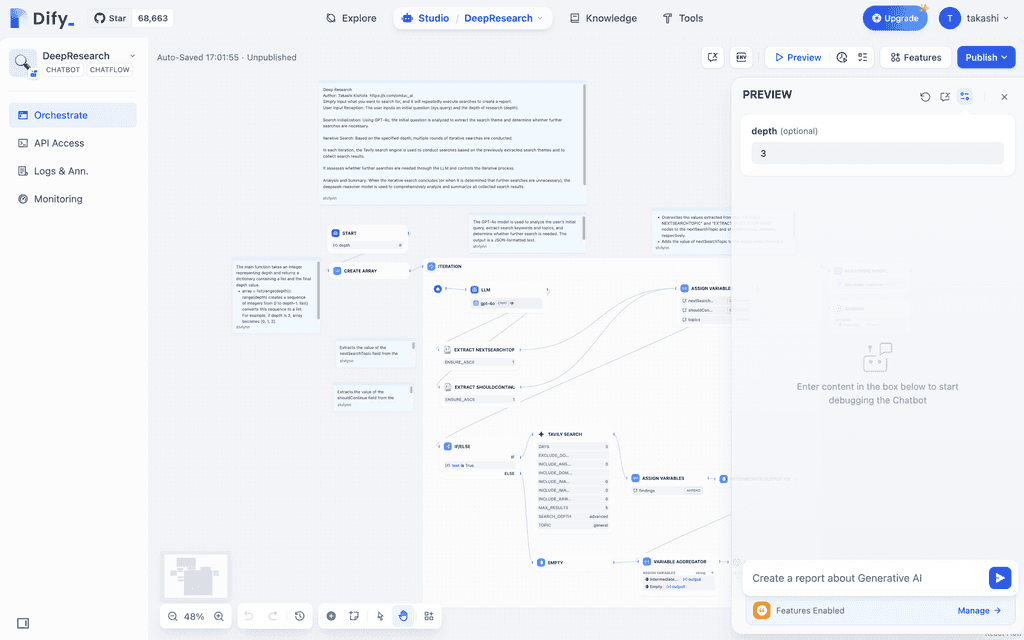This screenshot has width=1024, height=640.
Task: Select the pointer mode tool
Action: click(x=378, y=616)
